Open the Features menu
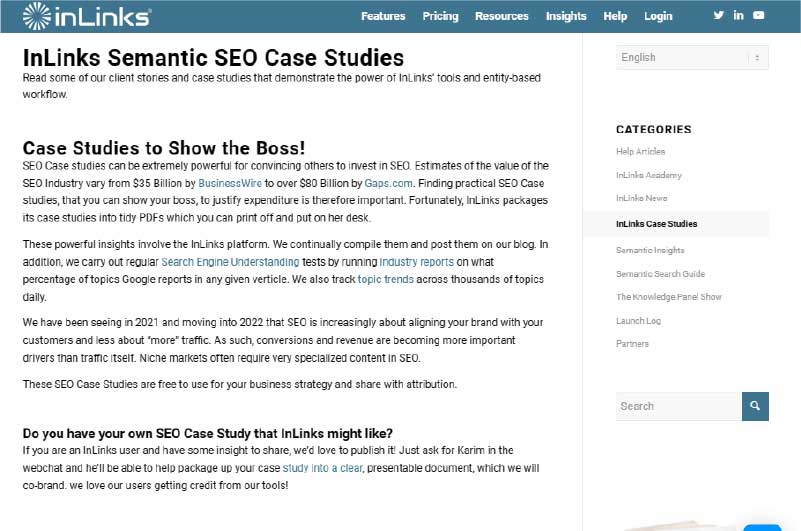 tap(383, 16)
